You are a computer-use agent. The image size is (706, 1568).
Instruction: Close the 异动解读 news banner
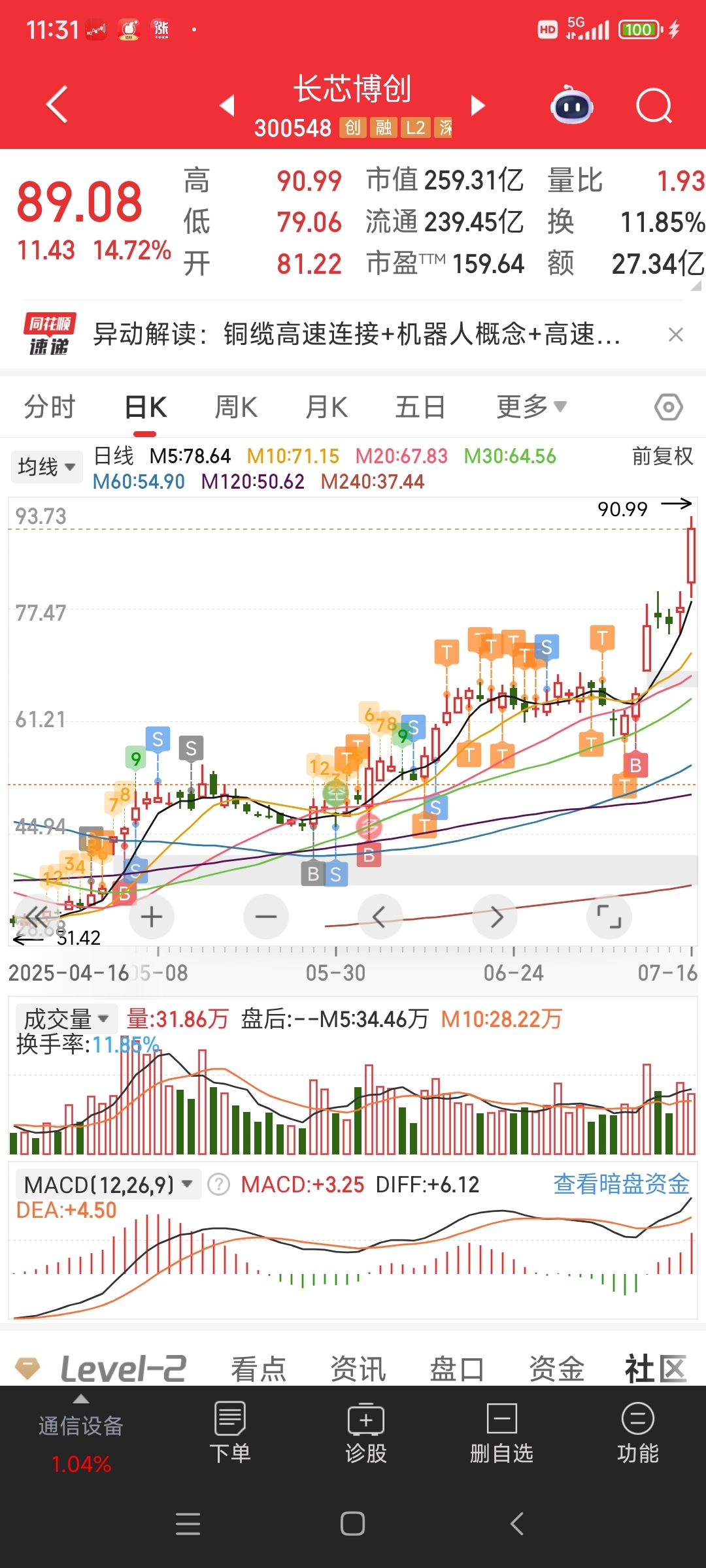click(x=676, y=335)
